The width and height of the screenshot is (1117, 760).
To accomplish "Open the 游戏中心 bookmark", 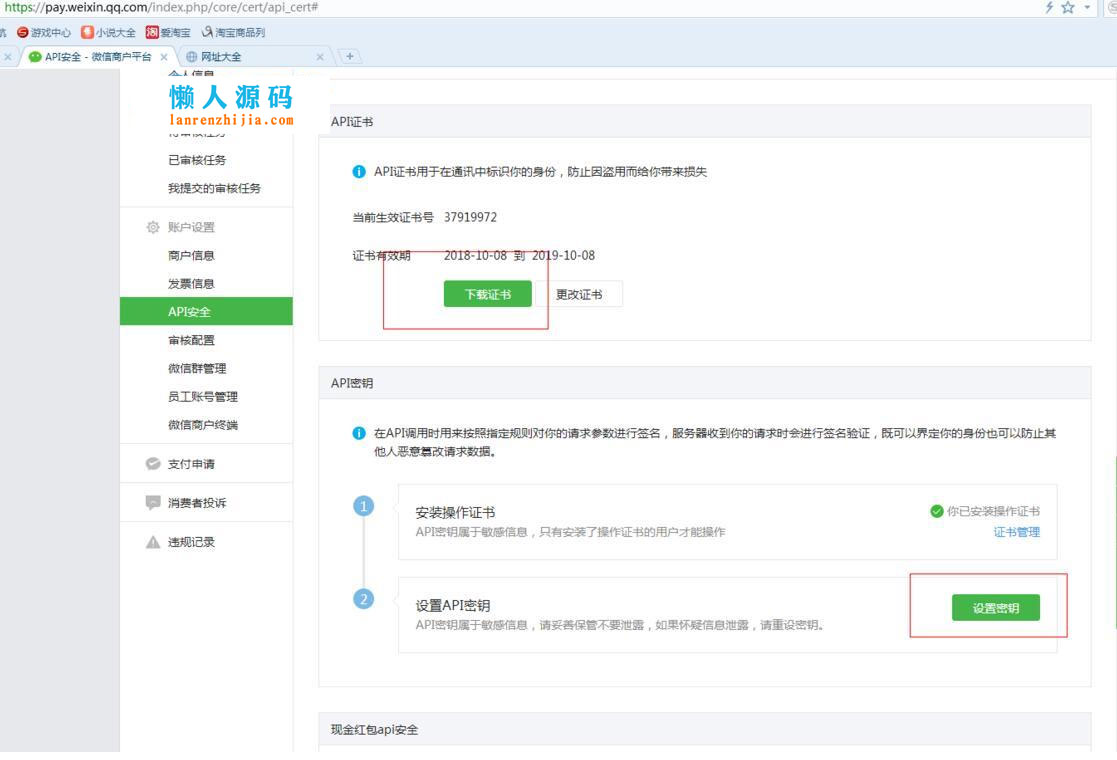I will point(43,32).
